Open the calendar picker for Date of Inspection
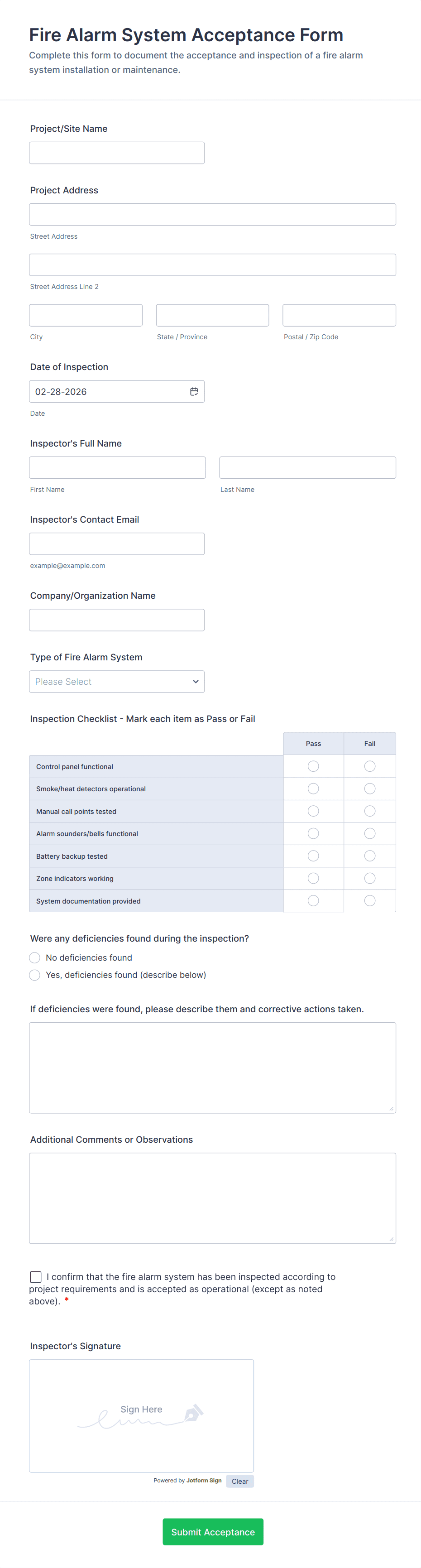 (x=194, y=391)
